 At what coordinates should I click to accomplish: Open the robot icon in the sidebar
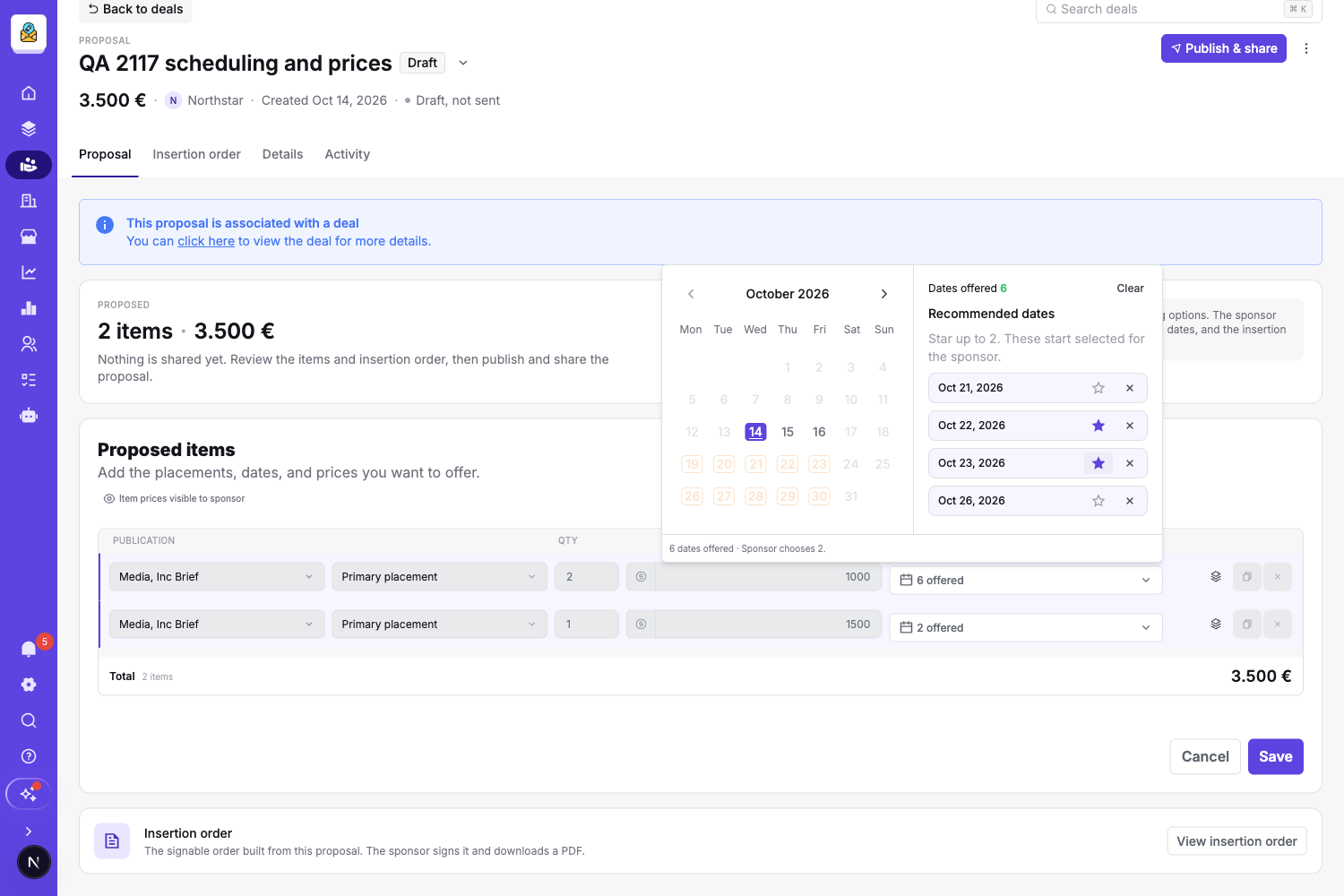29,416
